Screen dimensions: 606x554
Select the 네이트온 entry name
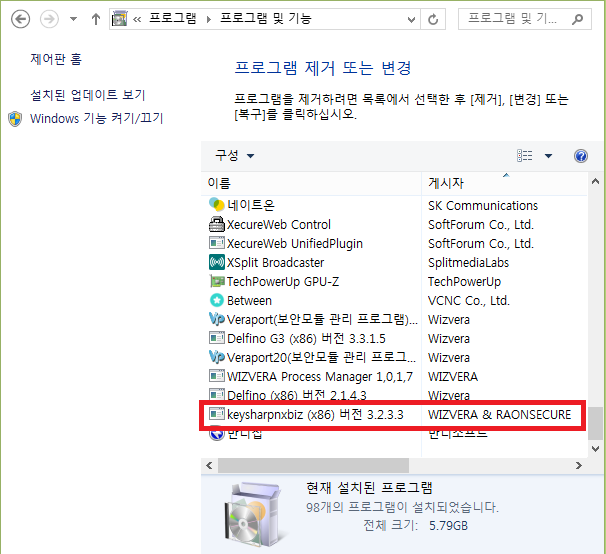[251, 205]
